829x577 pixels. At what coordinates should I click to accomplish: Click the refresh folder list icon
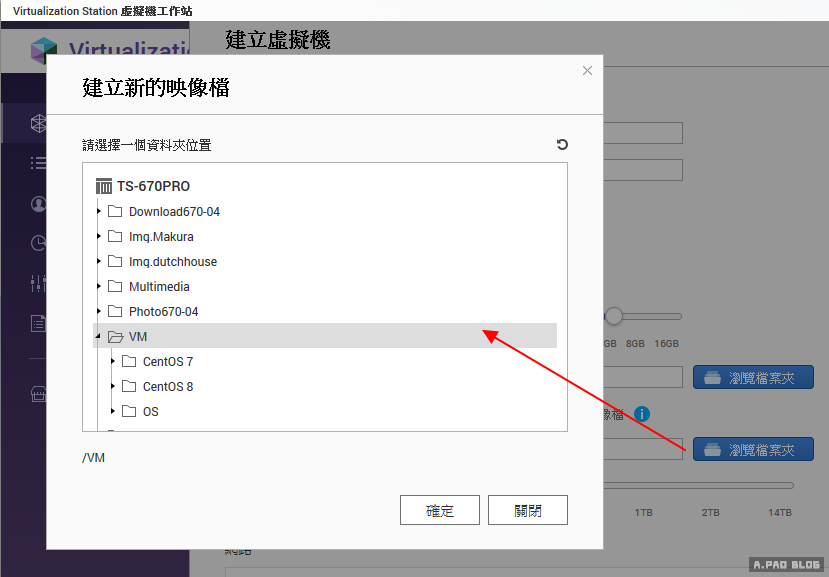562,145
